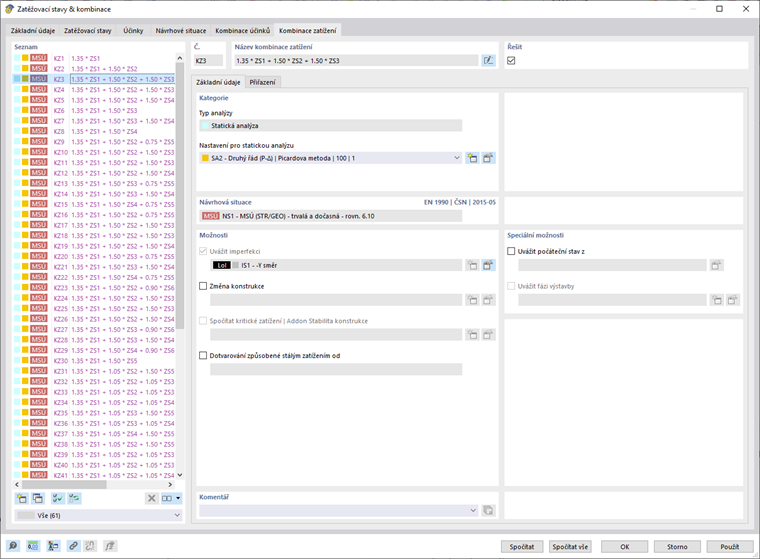Select KZ30 1.35*ZS1 + 1.50*ZS5 row
Viewport: 760px width, 559px height.
(94, 361)
